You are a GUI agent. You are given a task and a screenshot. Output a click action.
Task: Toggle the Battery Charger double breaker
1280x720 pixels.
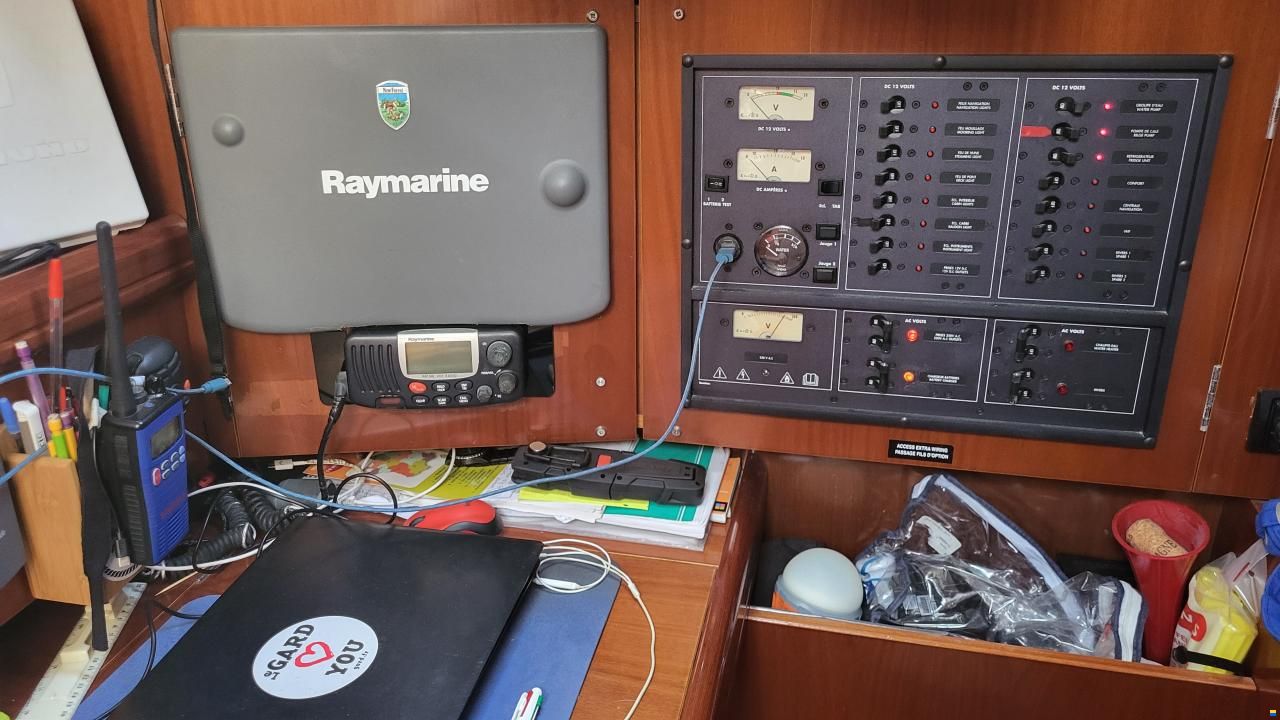[x=877, y=375]
